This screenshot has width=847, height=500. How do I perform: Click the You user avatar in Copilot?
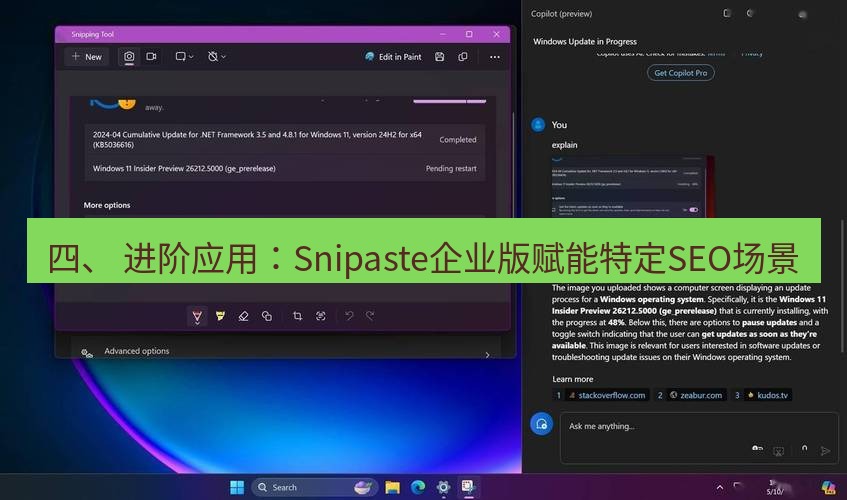coord(538,125)
